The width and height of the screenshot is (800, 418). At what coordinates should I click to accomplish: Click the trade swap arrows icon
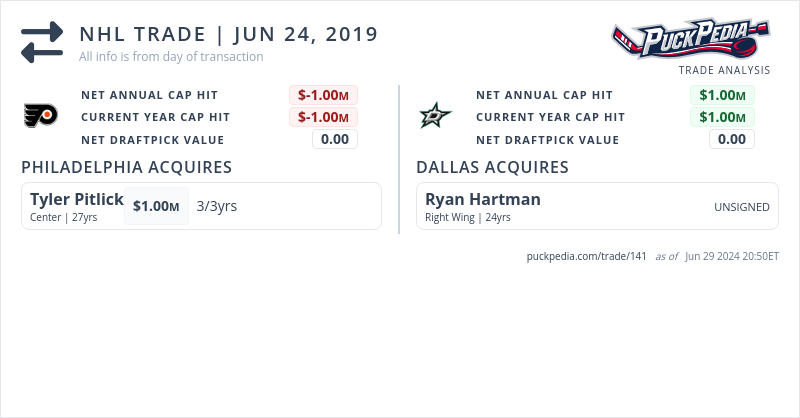point(42,42)
